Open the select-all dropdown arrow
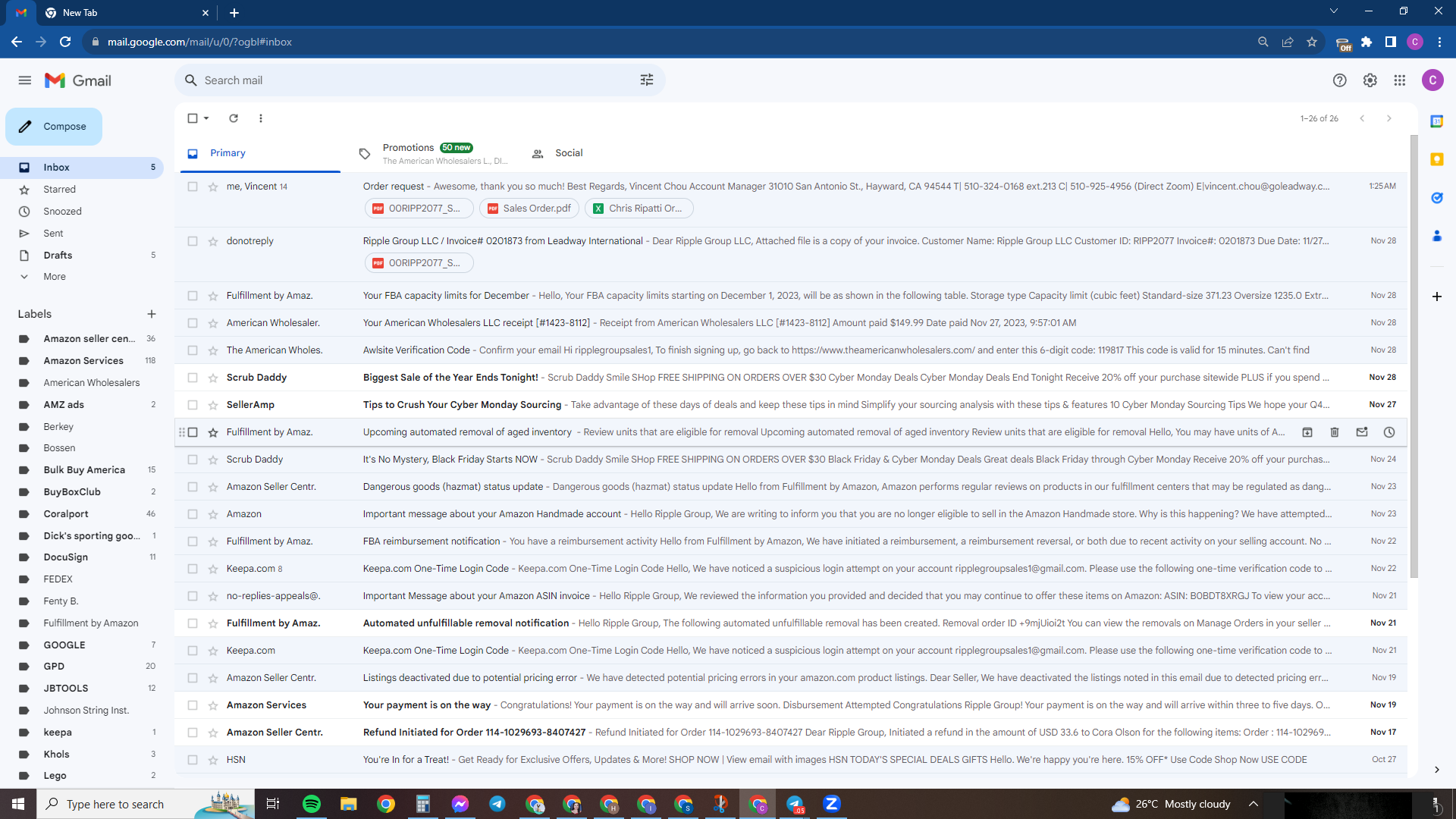The height and width of the screenshot is (819, 1456). coord(206,118)
